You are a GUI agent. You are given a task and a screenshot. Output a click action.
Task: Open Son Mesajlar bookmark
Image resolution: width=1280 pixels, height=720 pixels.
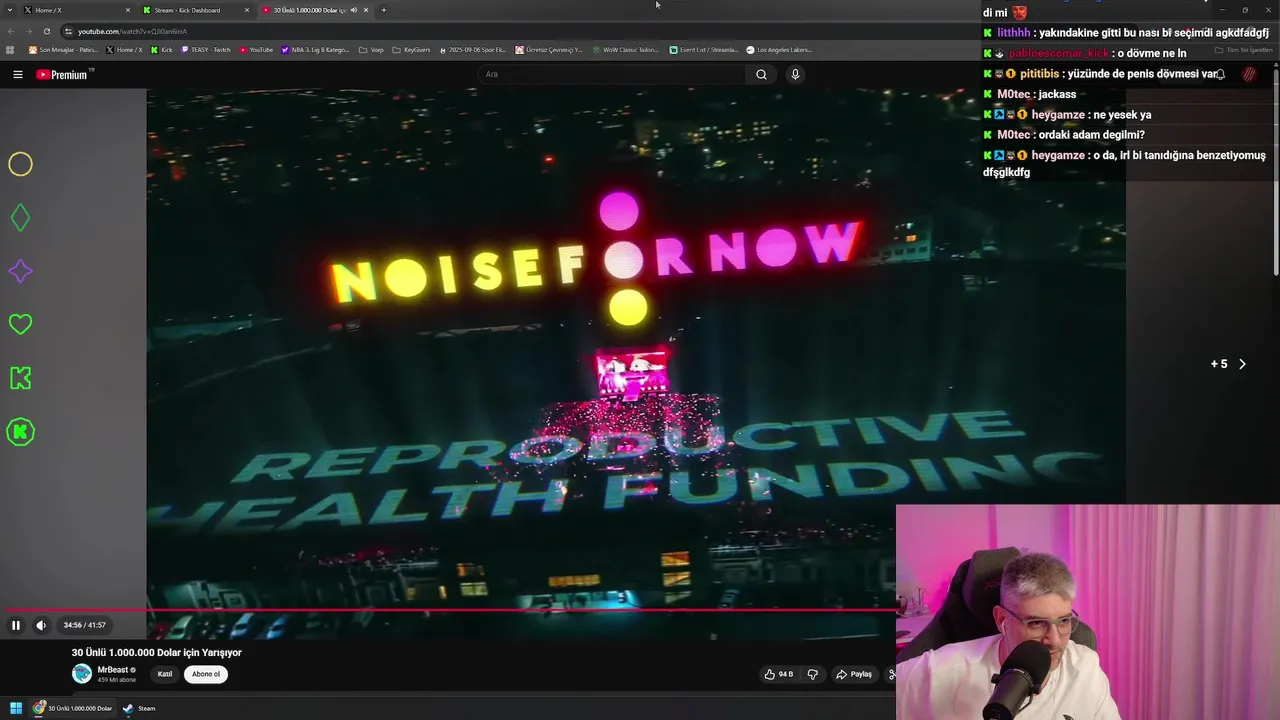point(62,50)
